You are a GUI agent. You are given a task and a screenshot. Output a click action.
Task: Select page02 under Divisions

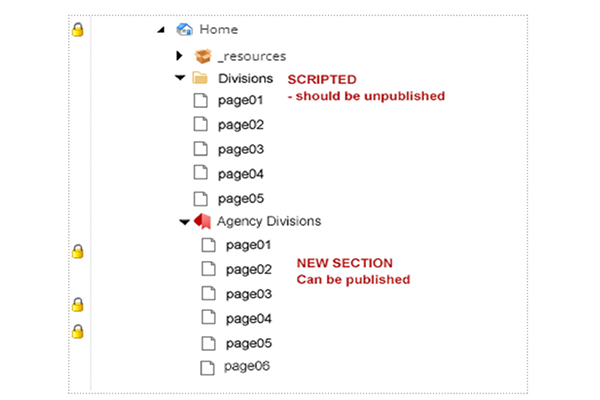point(240,125)
